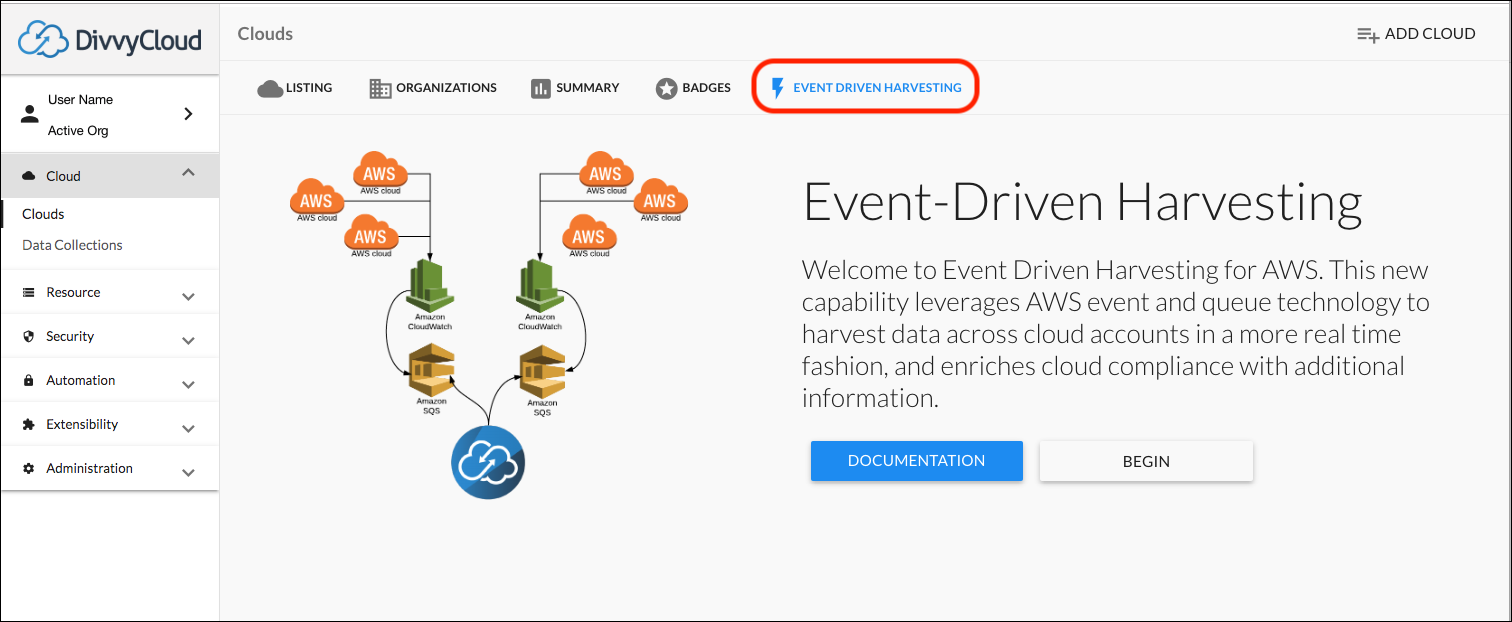Image resolution: width=1512 pixels, height=622 pixels.
Task: Click the Clouds page title
Action: click(265, 34)
